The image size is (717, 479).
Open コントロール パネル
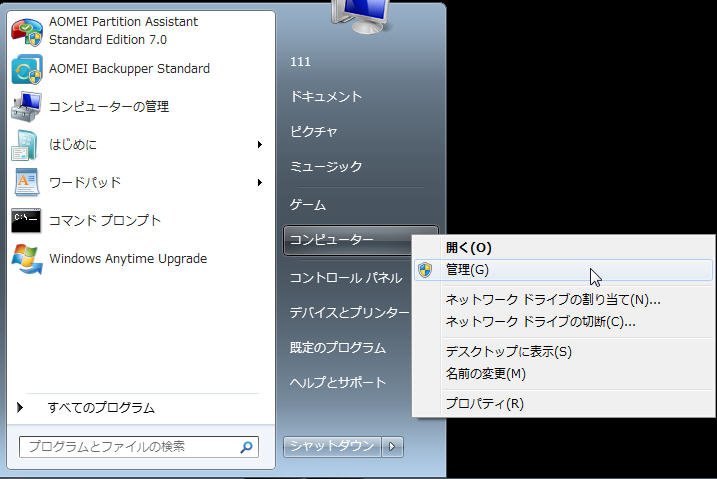(346, 278)
